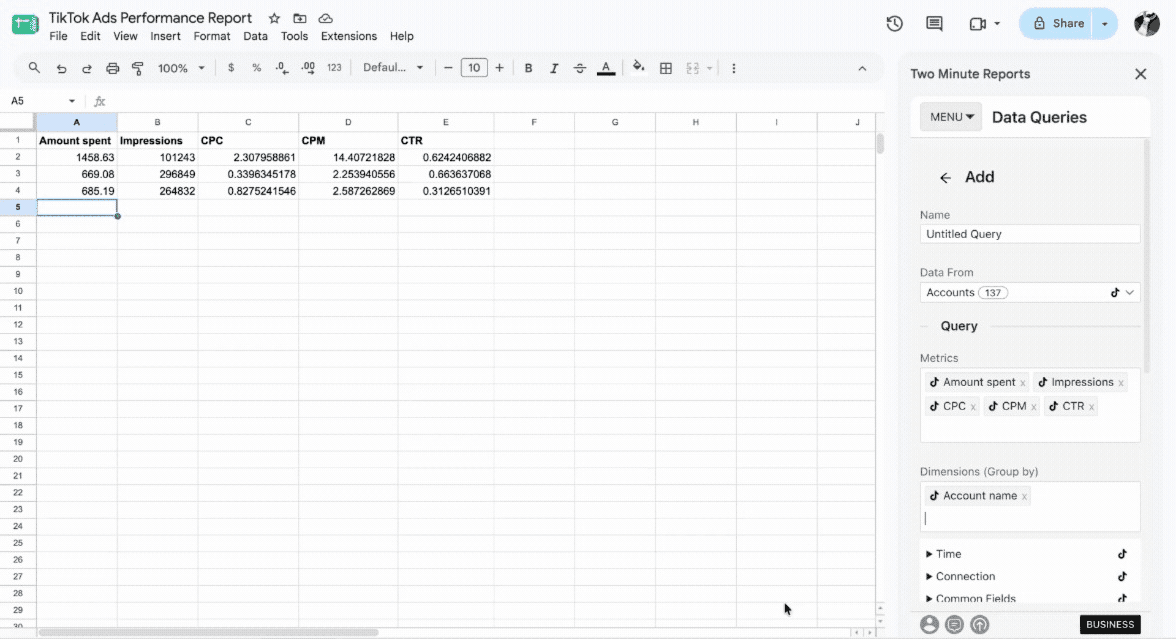Open the Share options dropdown arrow
1176x639 pixels.
[x=1105, y=23]
